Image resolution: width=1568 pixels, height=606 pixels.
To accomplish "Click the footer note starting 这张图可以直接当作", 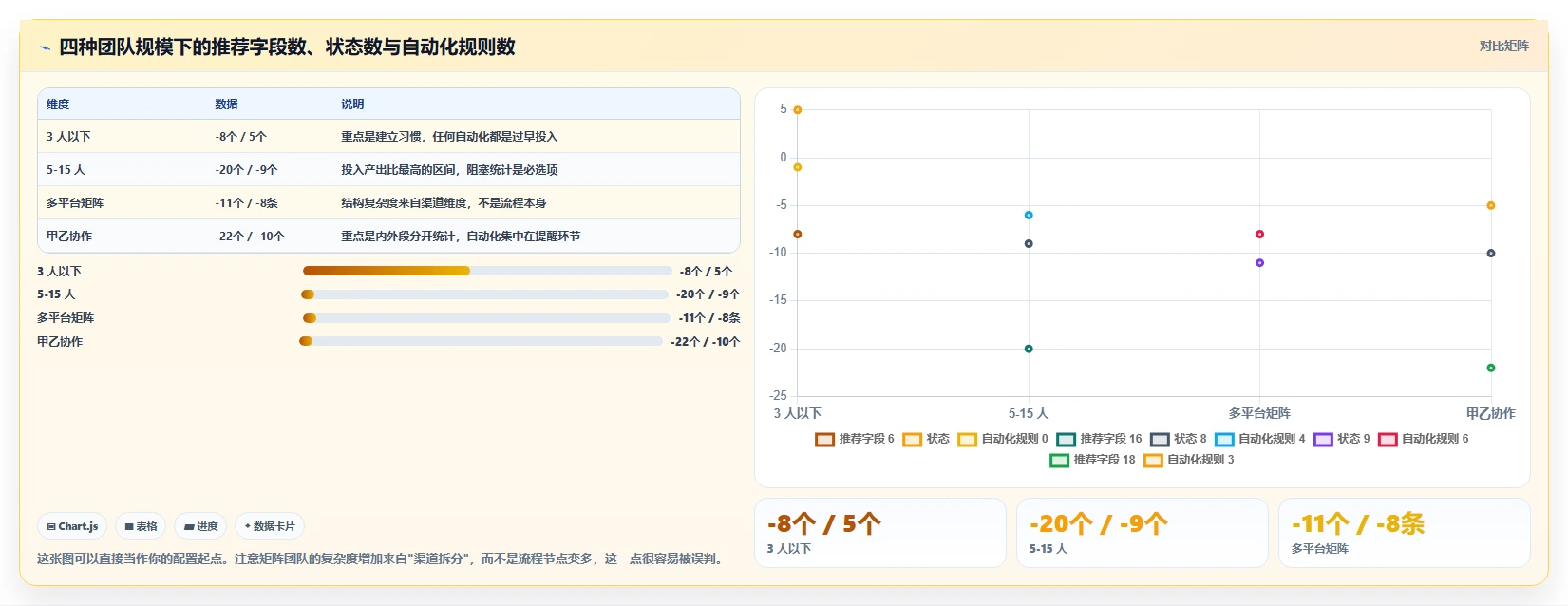I will click(383, 559).
